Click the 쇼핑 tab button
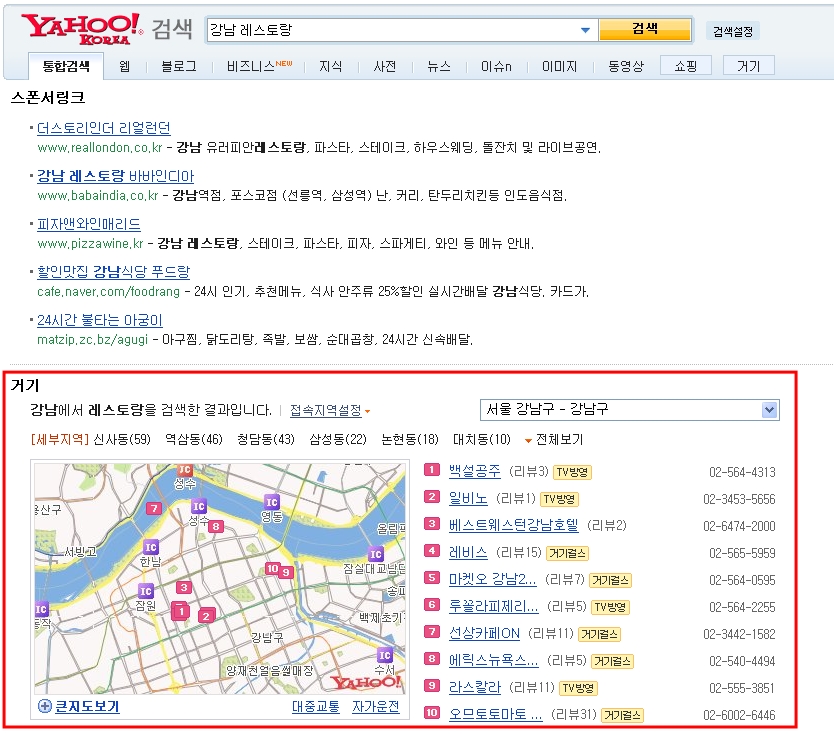Image resolution: width=834 pixels, height=734 pixels. (x=686, y=66)
